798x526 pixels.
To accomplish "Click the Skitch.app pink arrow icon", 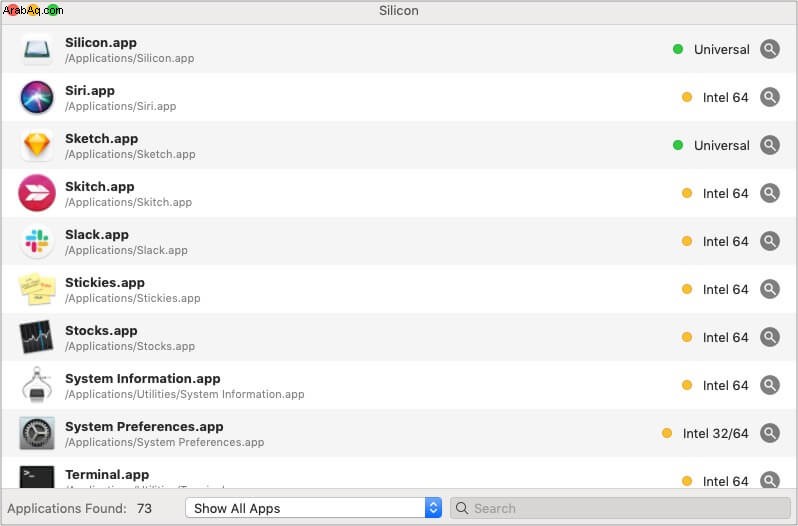I will tap(37, 193).
